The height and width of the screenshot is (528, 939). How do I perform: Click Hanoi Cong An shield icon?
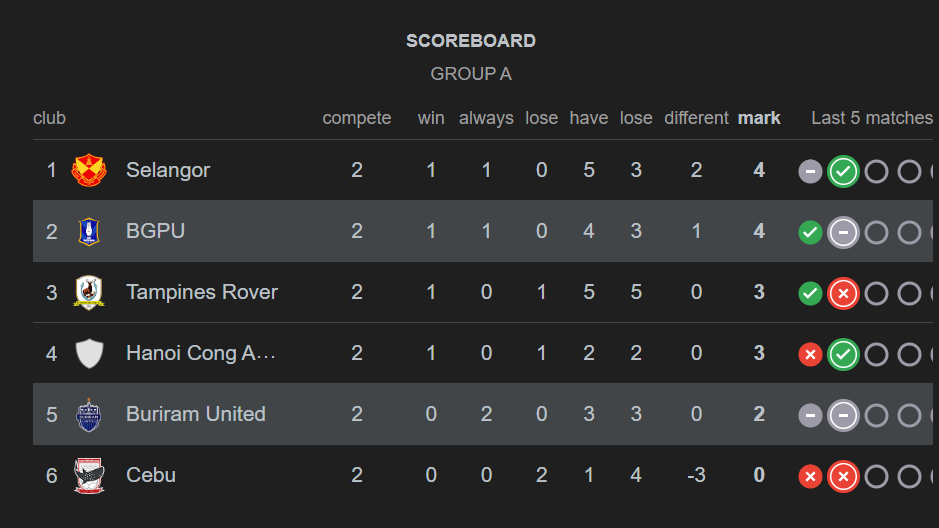coord(89,353)
